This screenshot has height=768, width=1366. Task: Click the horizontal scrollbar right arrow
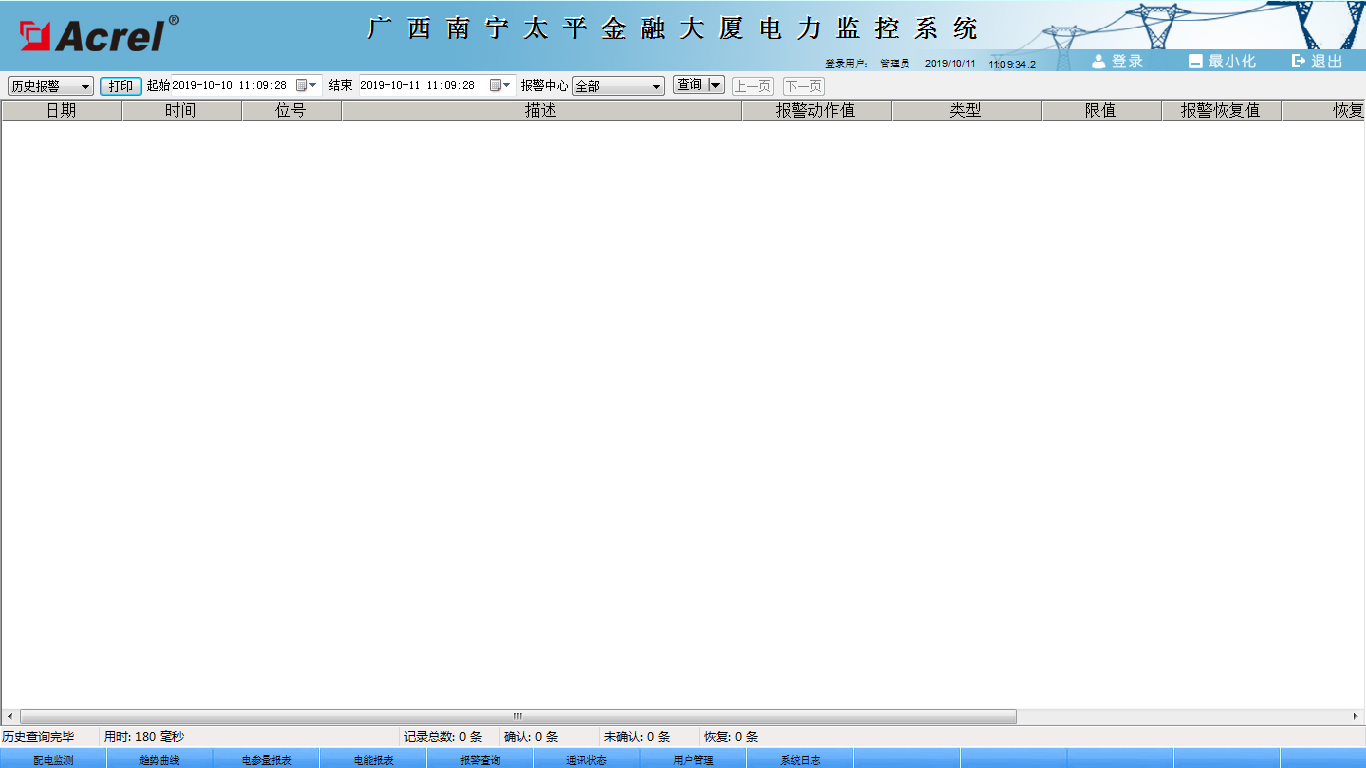[x=1356, y=716]
